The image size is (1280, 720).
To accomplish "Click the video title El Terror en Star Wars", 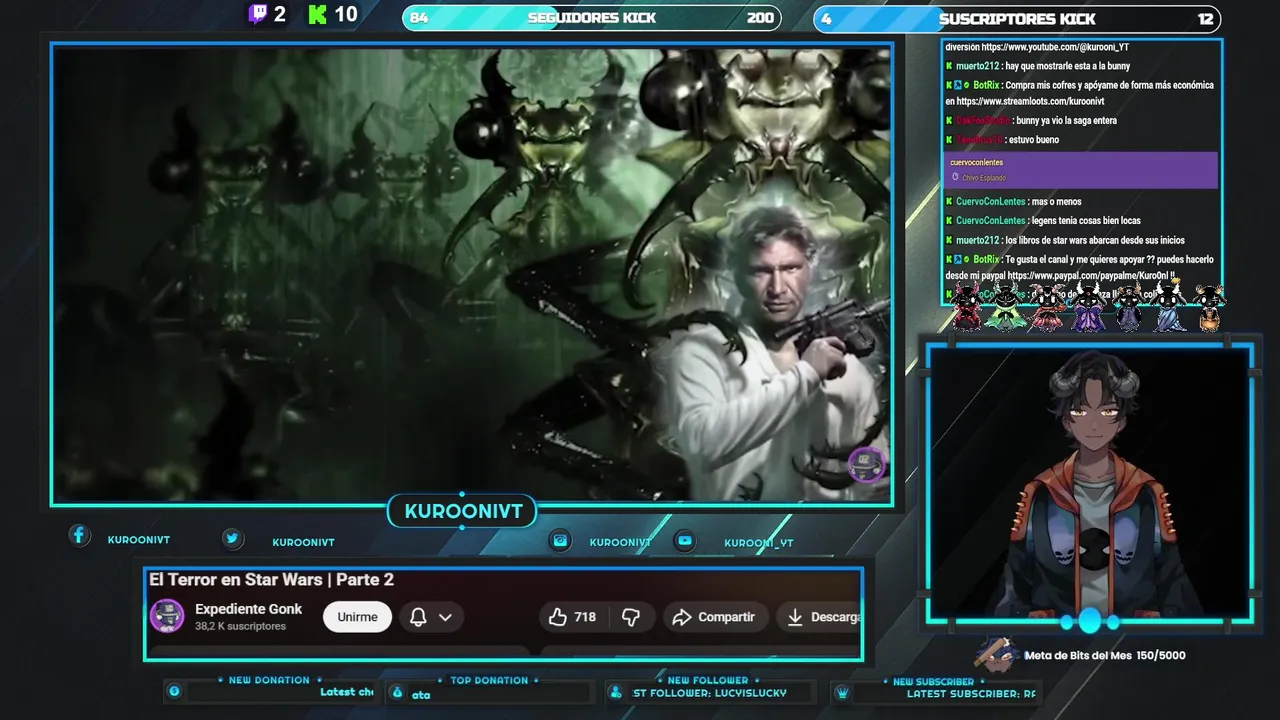I will [271, 579].
